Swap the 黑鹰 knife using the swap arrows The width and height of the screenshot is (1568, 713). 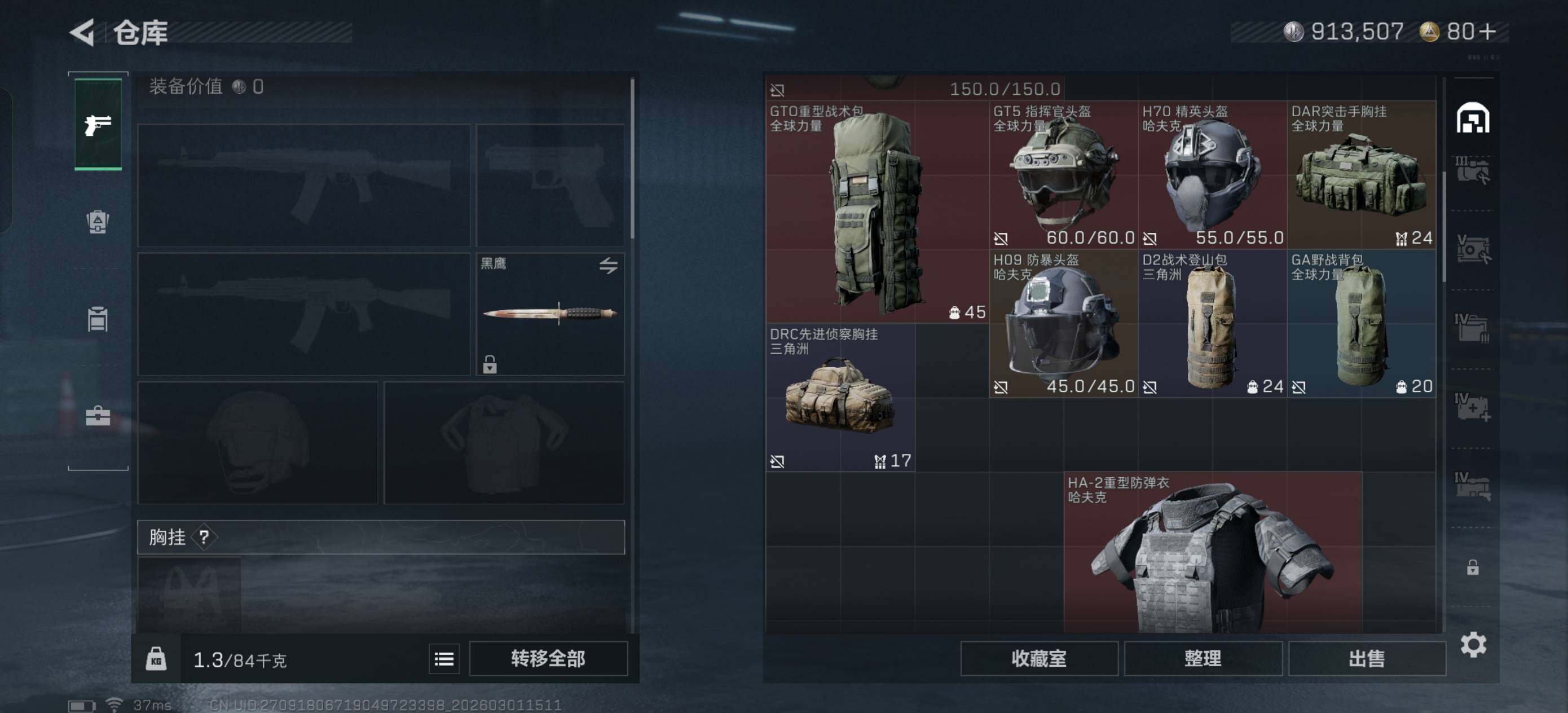608,266
